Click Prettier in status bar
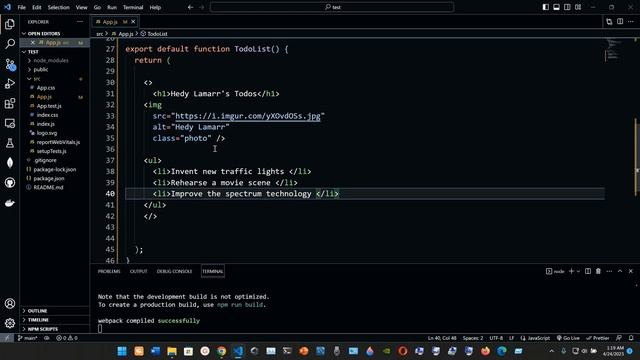Image resolution: width=640 pixels, height=360 pixels. [598, 338]
